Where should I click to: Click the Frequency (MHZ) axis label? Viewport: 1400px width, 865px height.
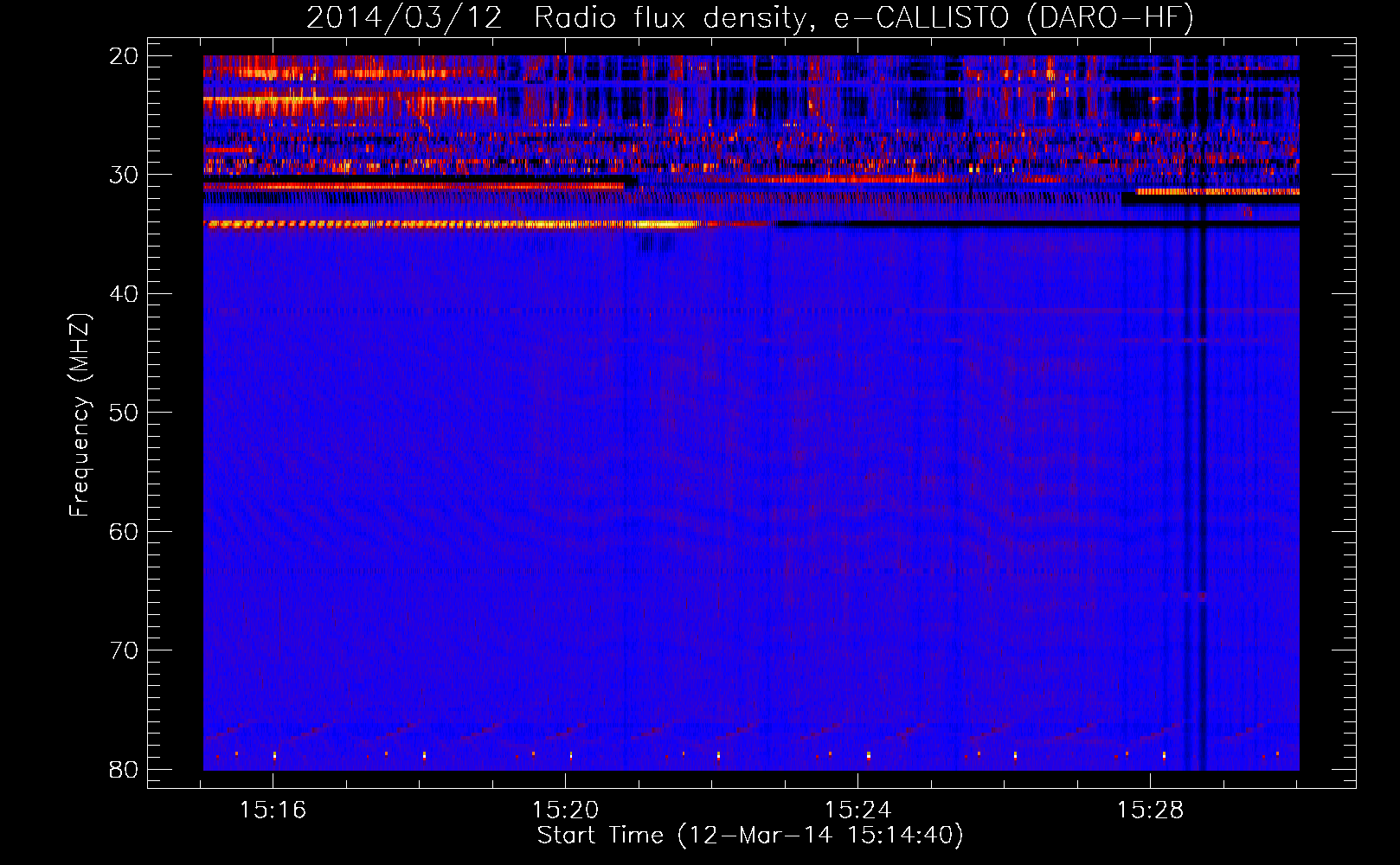80,415
